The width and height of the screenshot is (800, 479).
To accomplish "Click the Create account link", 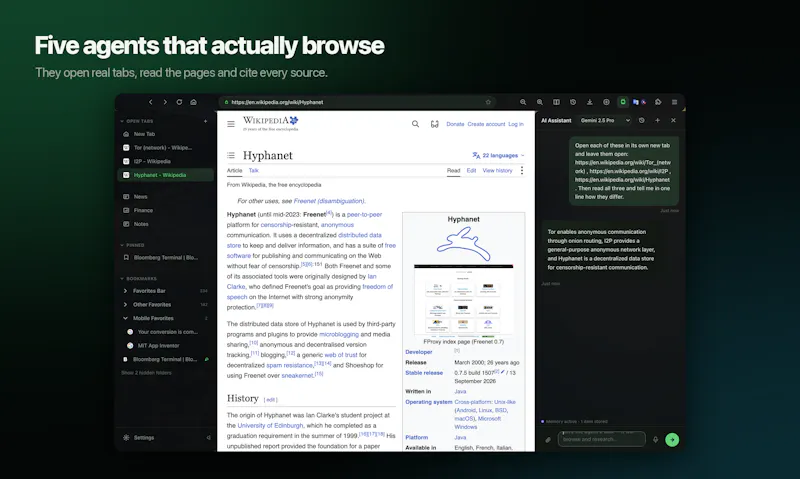I will 486,124.
